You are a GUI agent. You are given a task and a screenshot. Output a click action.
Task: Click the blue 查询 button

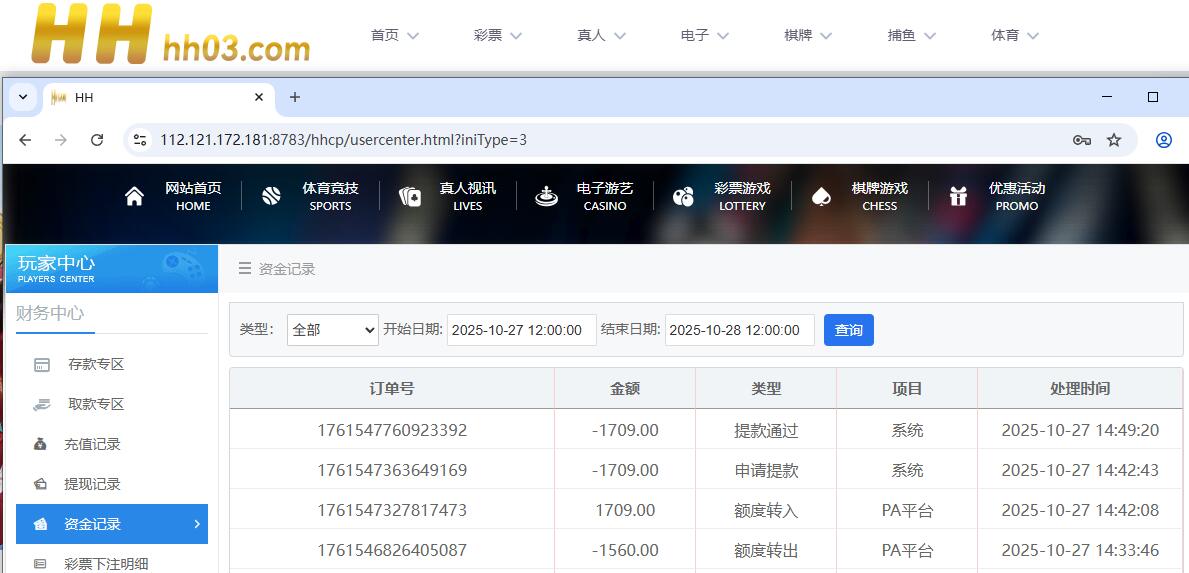pos(848,330)
